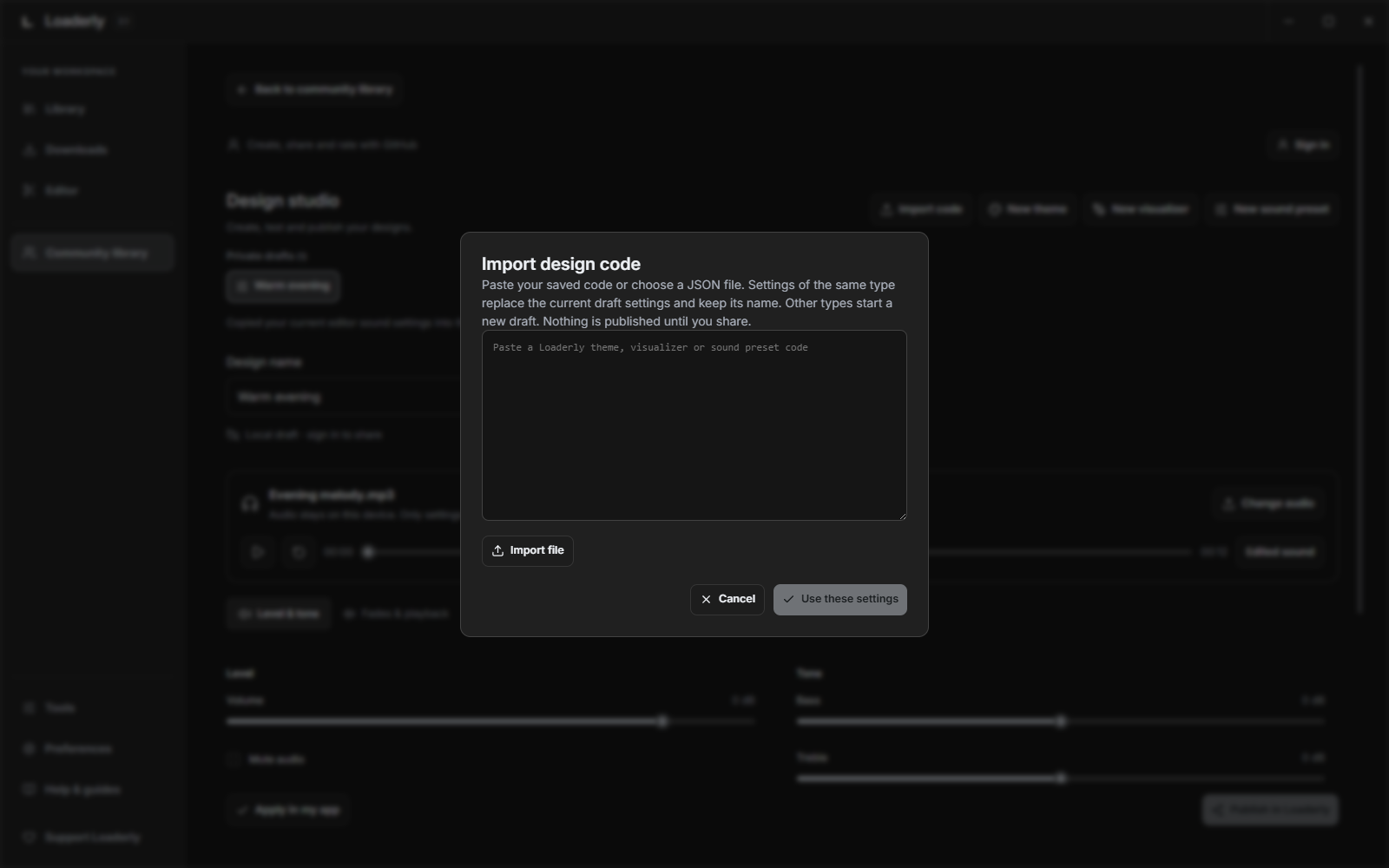Click Apply in my app button
The image size is (1389, 868).
pos(287,810)
